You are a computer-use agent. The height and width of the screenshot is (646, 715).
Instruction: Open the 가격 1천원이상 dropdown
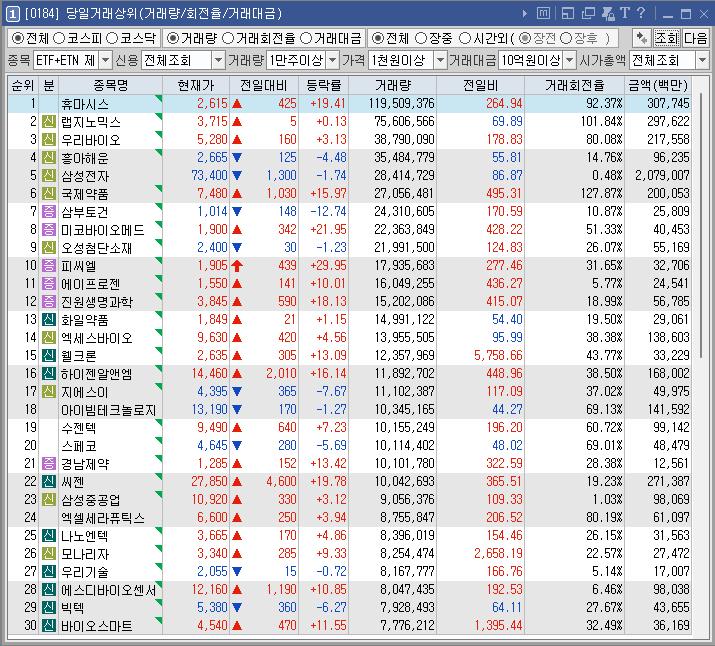click(440, 60)
